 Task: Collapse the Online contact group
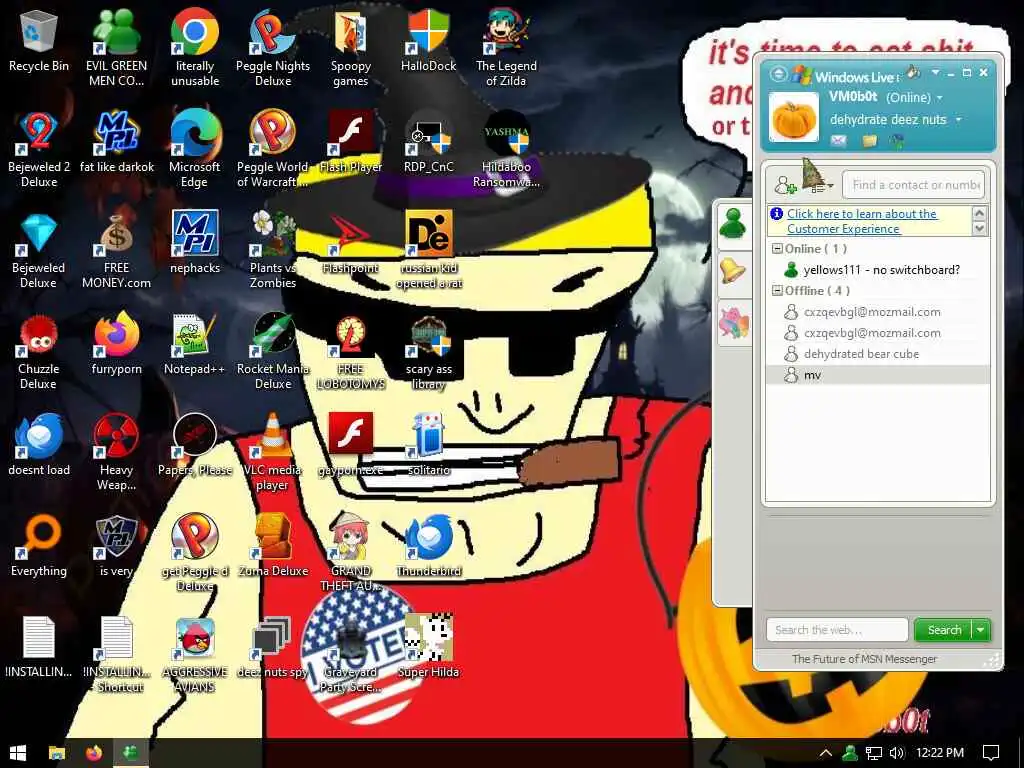pos(777,249)
